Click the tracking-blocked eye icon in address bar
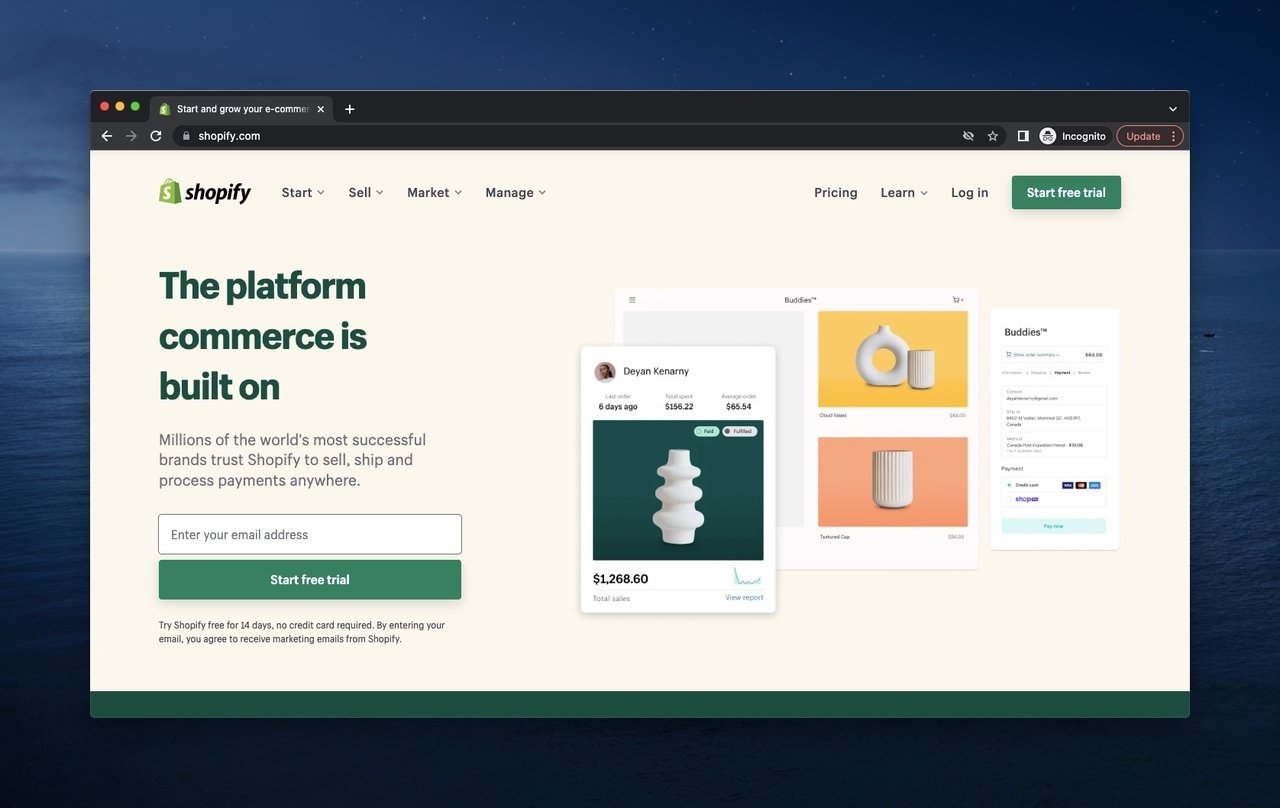This screenshot has width=1280, height=808. [968, 136]
